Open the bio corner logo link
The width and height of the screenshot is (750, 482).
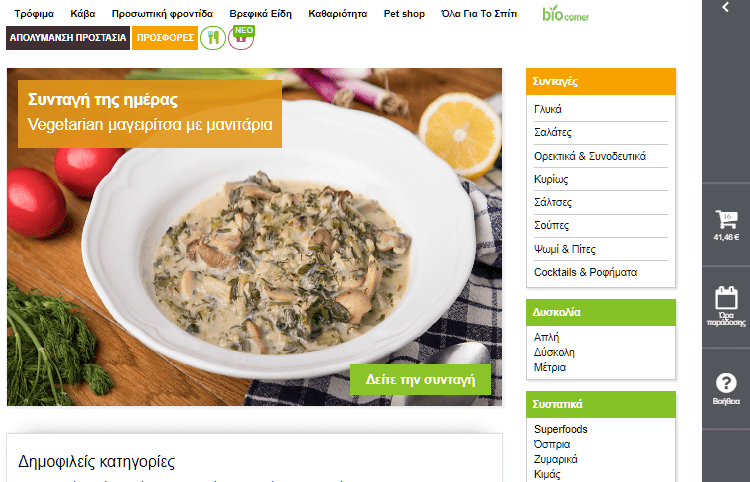565,13
